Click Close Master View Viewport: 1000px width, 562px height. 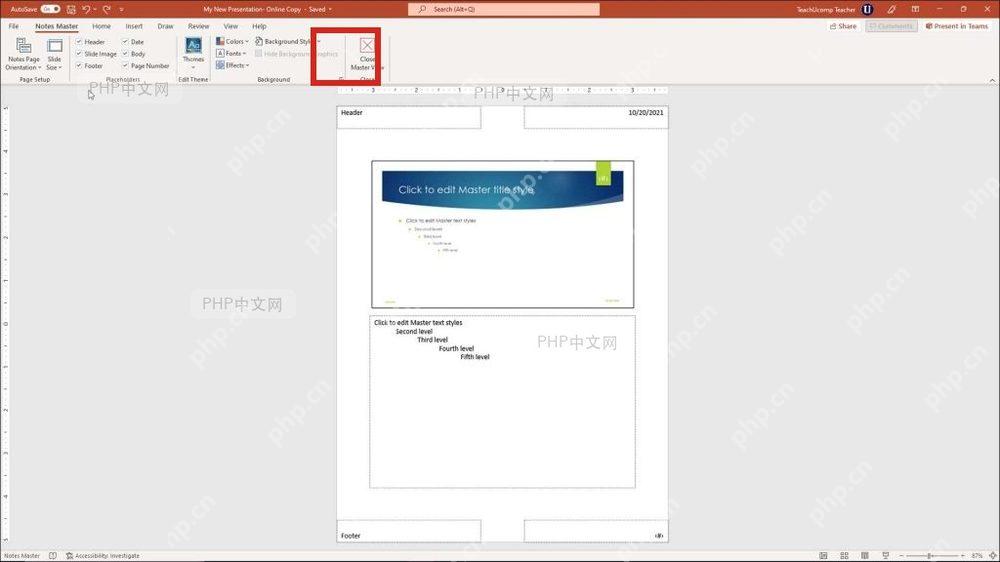[x=367, y=54]
